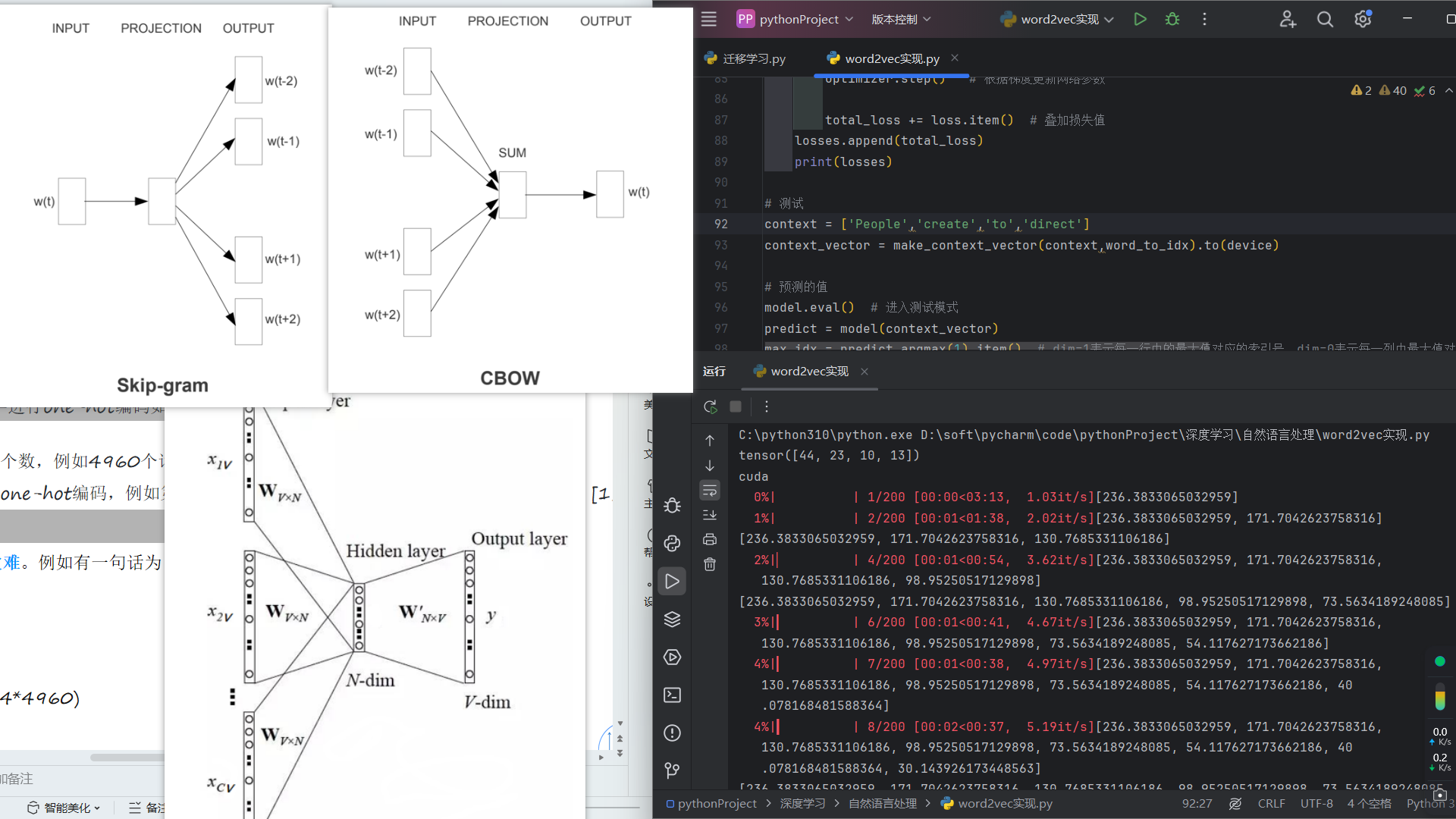Screen dimensions: 1456x819
Task: Toggle scroll to end of console output
Action: 710,515
